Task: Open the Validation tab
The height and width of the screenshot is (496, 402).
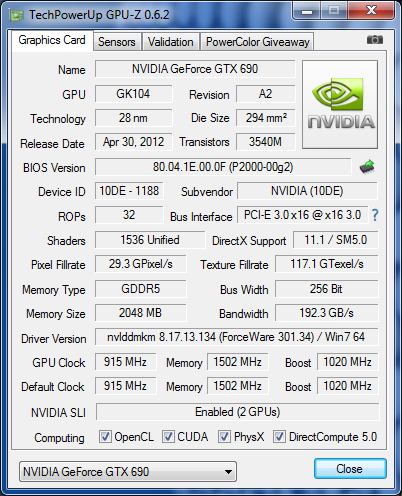Action: coord(171,42)
